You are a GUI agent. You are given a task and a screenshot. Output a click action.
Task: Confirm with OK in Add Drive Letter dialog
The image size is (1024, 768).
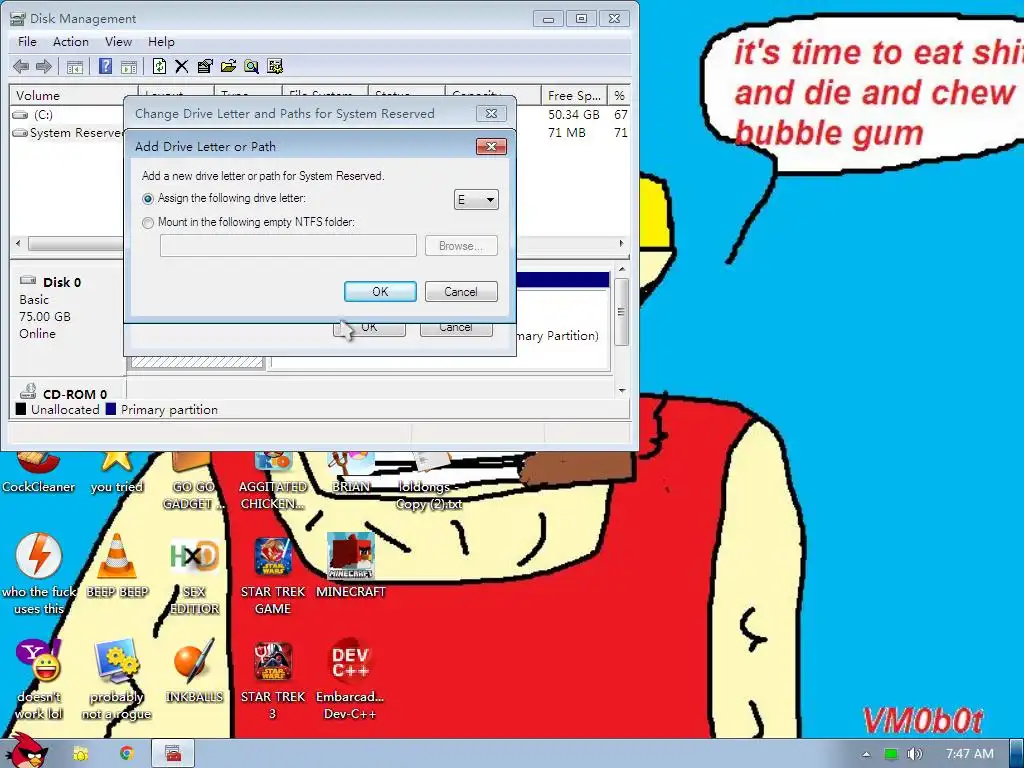(x=380, y=291)
